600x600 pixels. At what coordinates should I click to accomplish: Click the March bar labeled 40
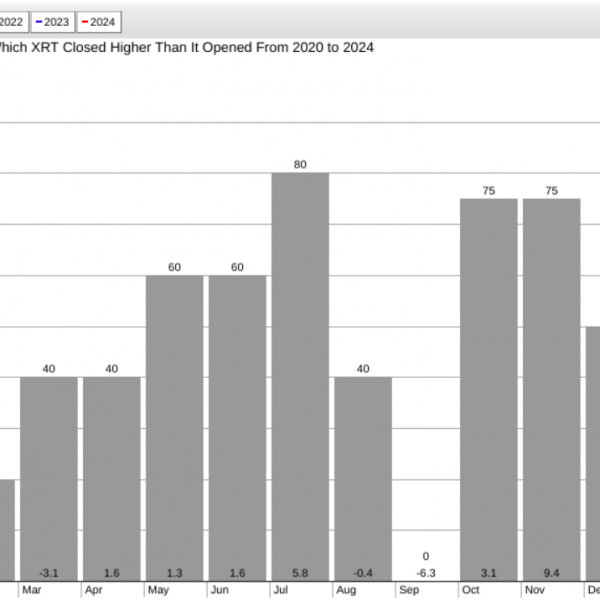49,479
